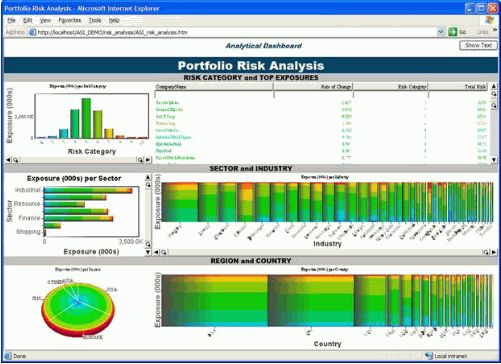The image size is (501, 364).
Task: Expand the Links toolbar chevron
Action: point(495,30)
